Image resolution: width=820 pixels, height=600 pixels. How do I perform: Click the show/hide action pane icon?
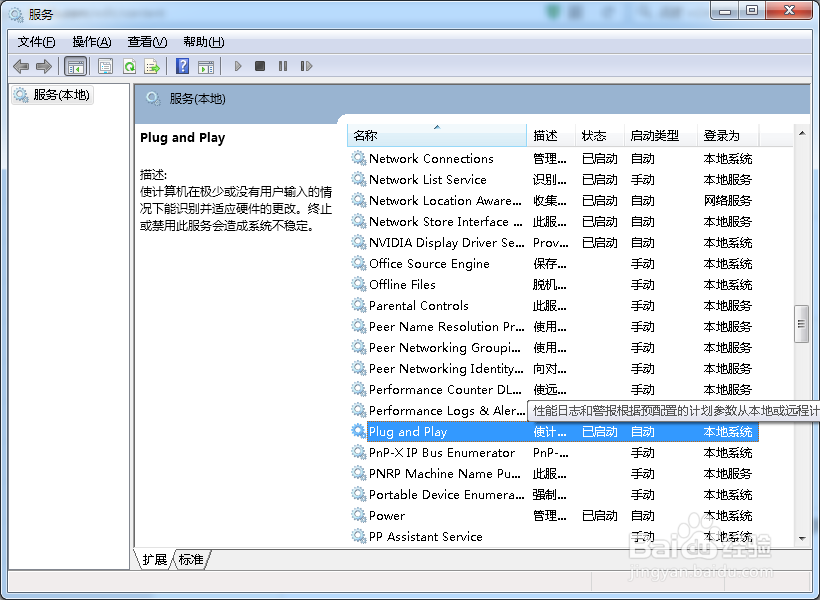pos(206,66)
